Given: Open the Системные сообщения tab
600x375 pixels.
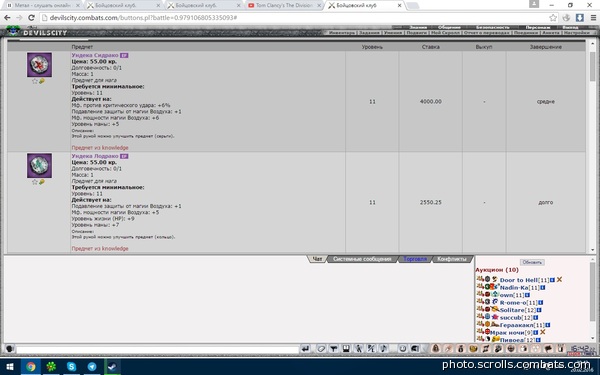Looking at the screenshot, I should tap(362, 259).
